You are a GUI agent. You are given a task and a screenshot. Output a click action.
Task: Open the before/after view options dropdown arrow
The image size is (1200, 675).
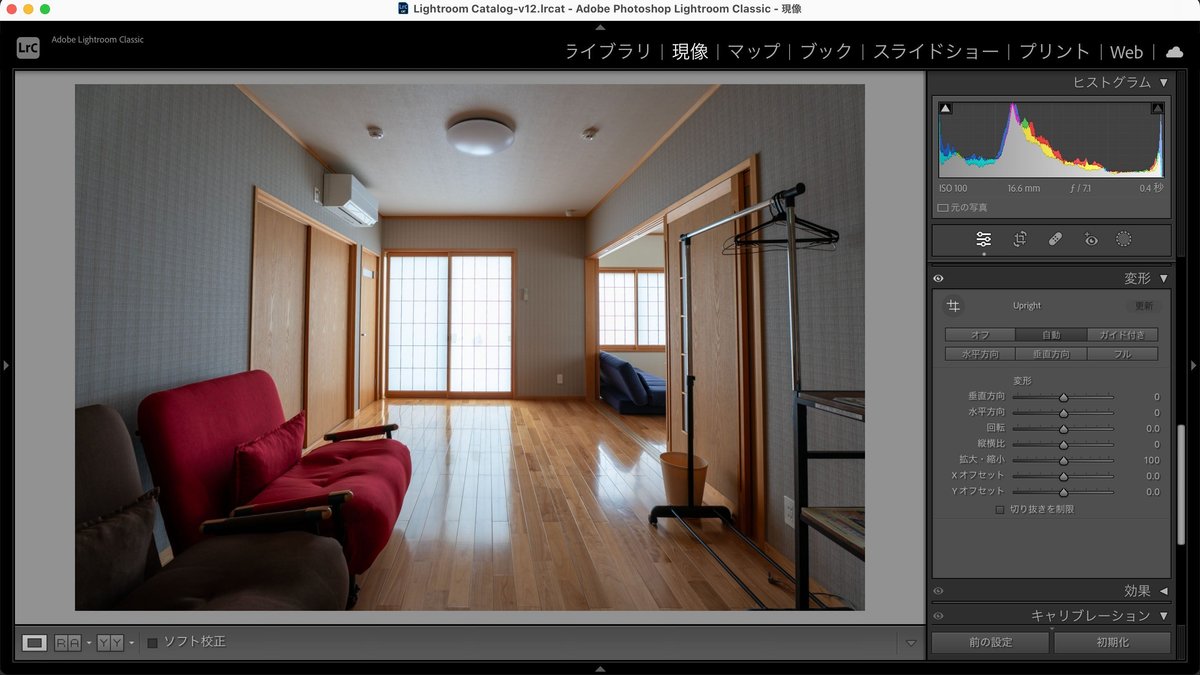tap(131, 643)
